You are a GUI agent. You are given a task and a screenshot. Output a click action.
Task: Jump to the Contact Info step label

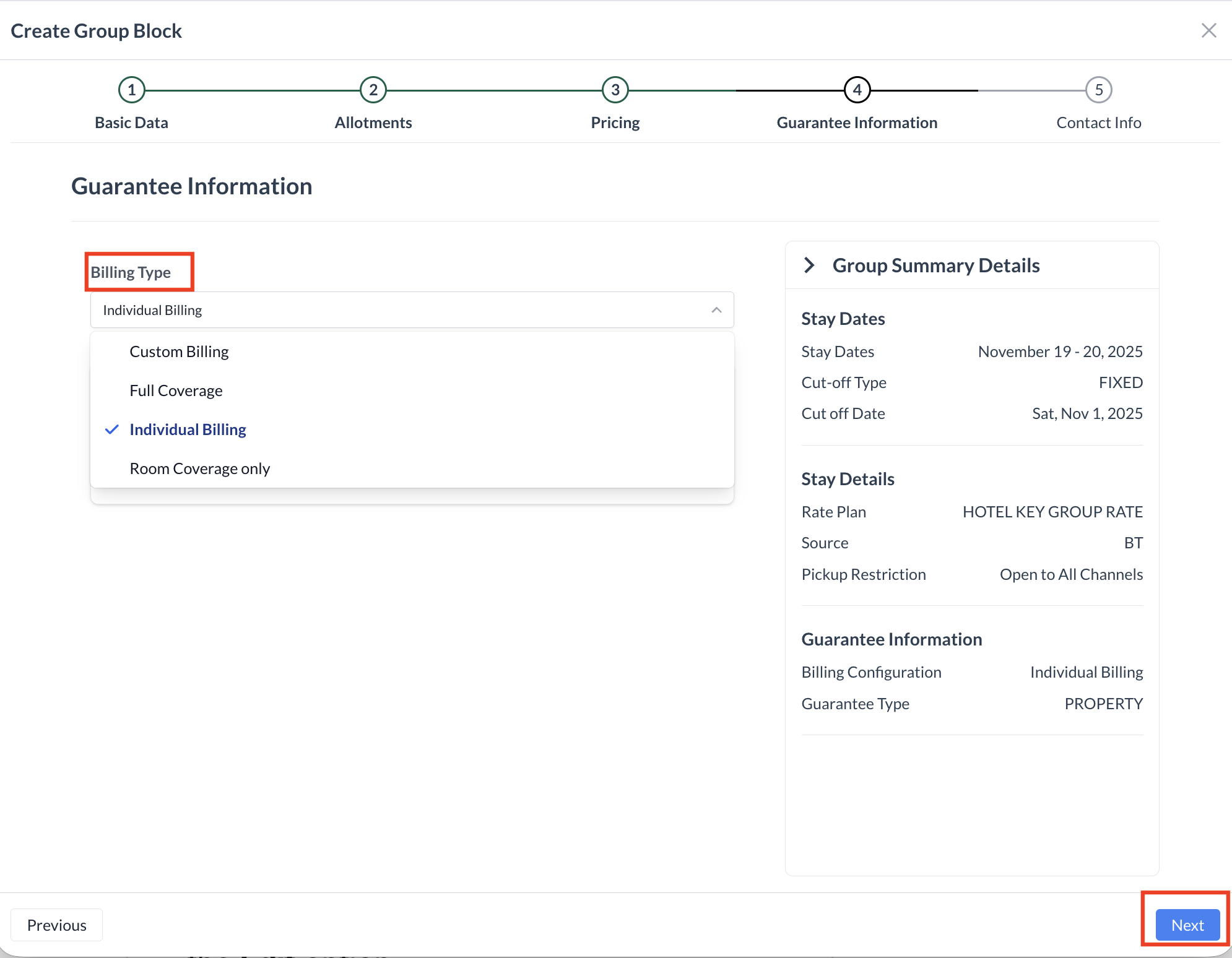coord(1098,123)
